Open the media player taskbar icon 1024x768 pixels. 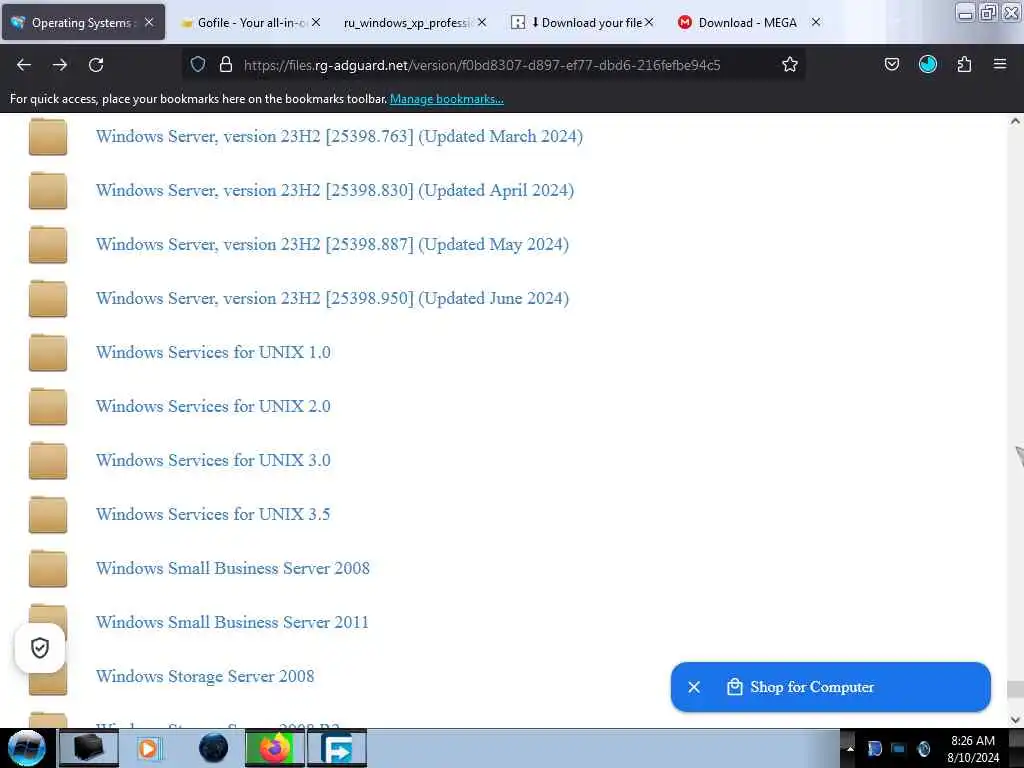150,748
